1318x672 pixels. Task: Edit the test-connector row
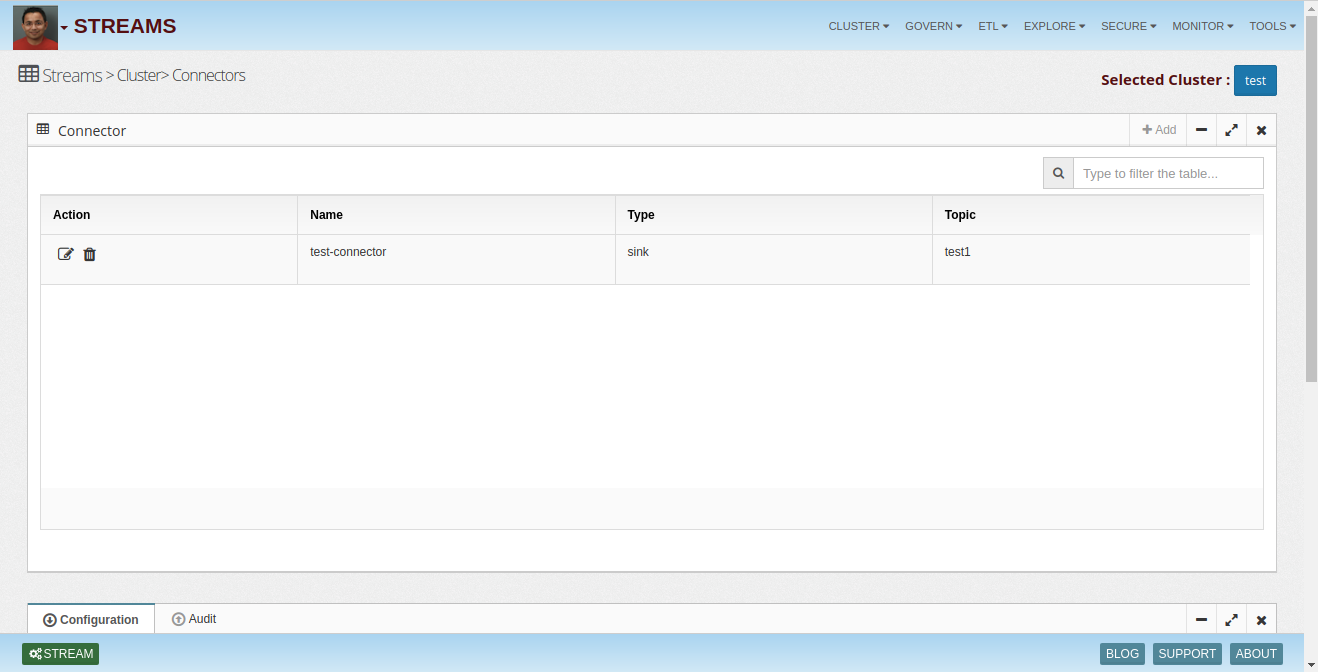tap(65, 254)
